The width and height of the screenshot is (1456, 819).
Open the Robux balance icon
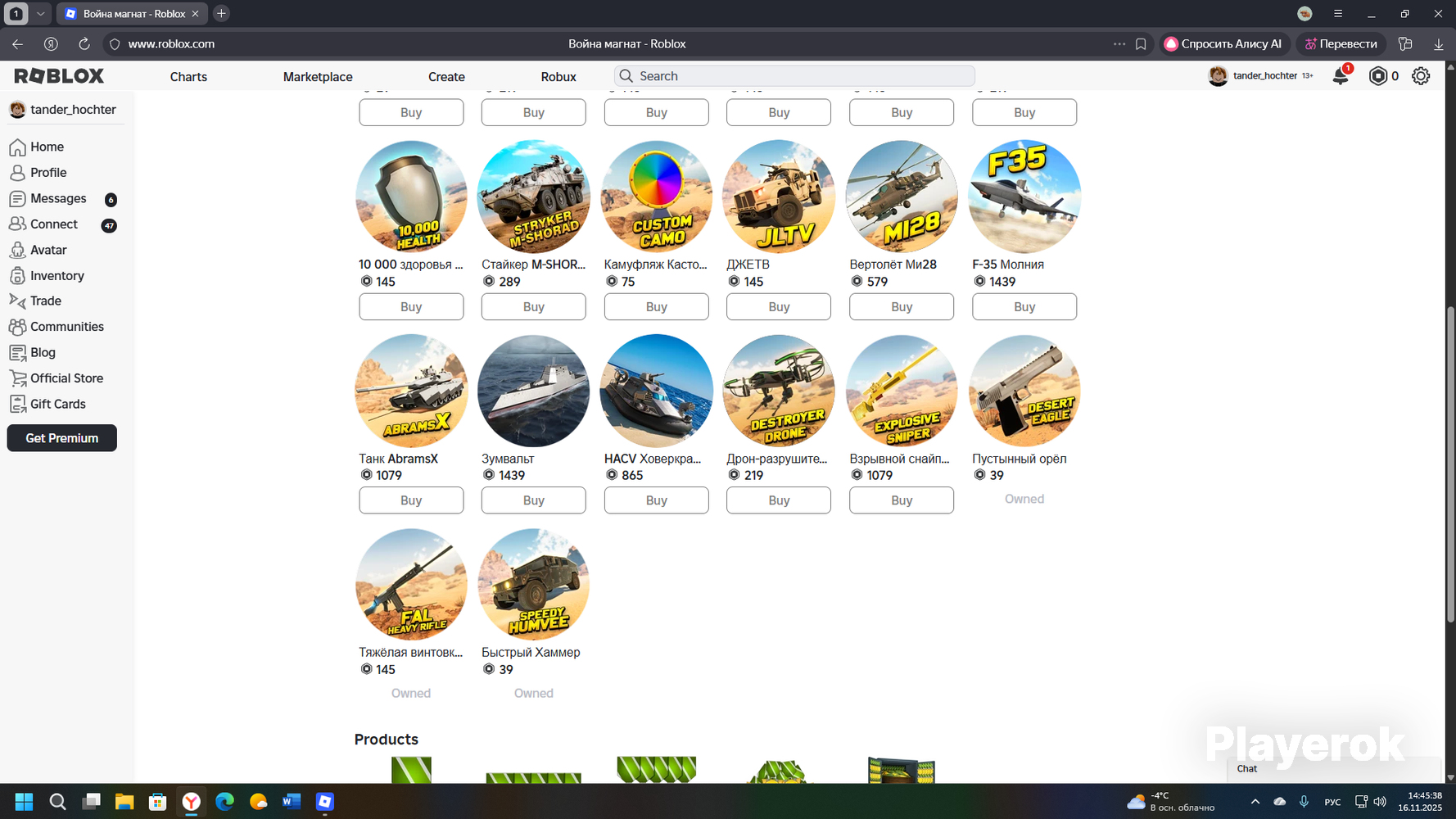point(1378,76)
